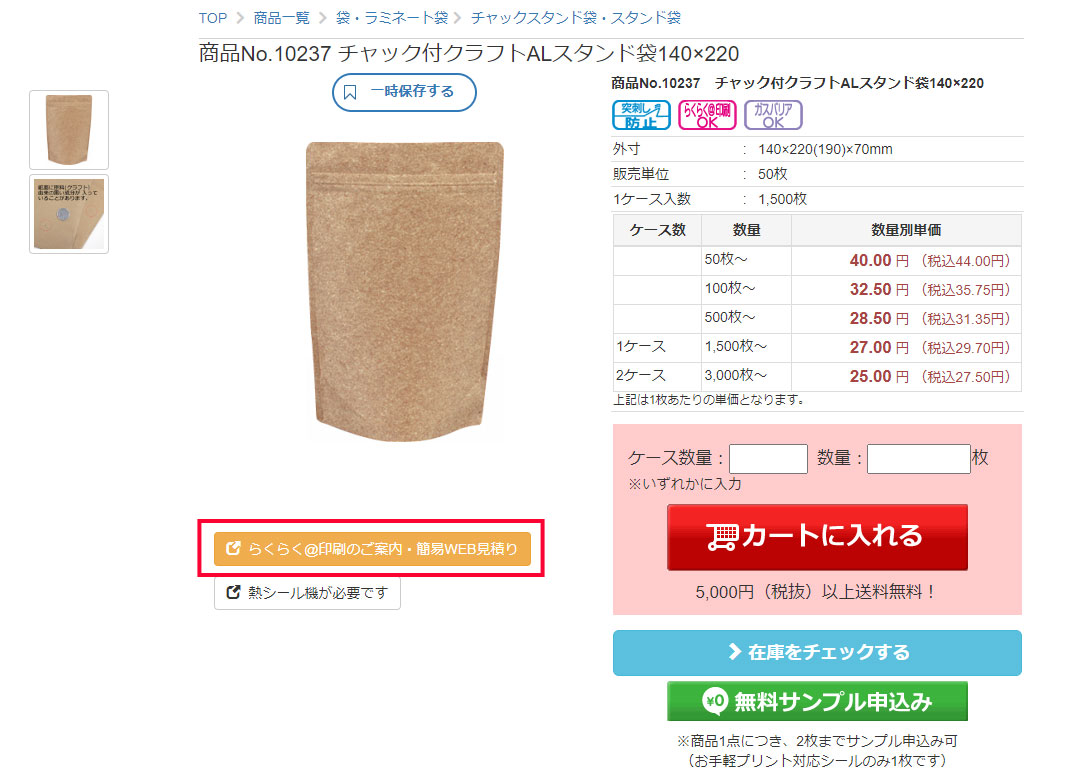Click the ¥0 icon on the free sample button
Image resolution: width=1080 pixels, height=780 pixels.
click(715, 701)
